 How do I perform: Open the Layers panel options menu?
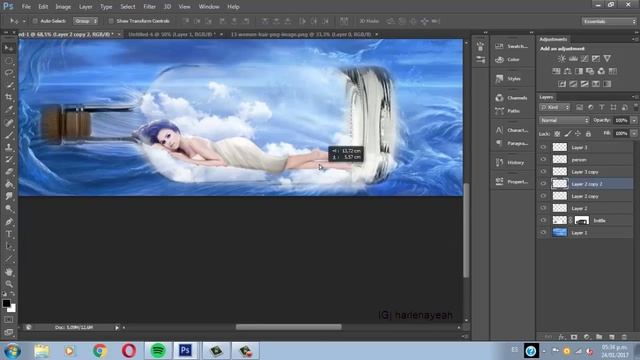(635, 97)
